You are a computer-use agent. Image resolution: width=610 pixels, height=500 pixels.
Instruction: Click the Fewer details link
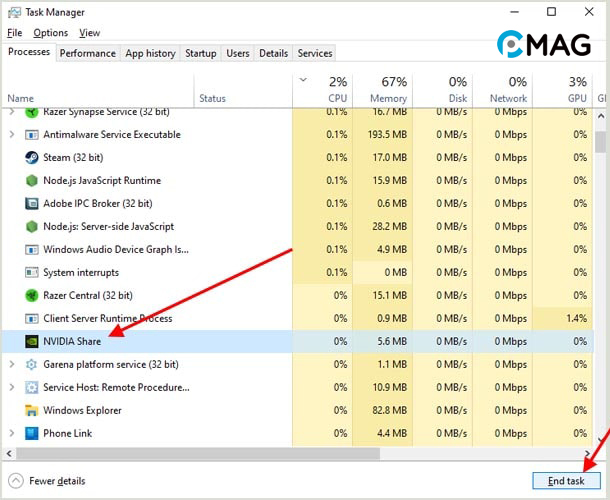click(57, 481)
